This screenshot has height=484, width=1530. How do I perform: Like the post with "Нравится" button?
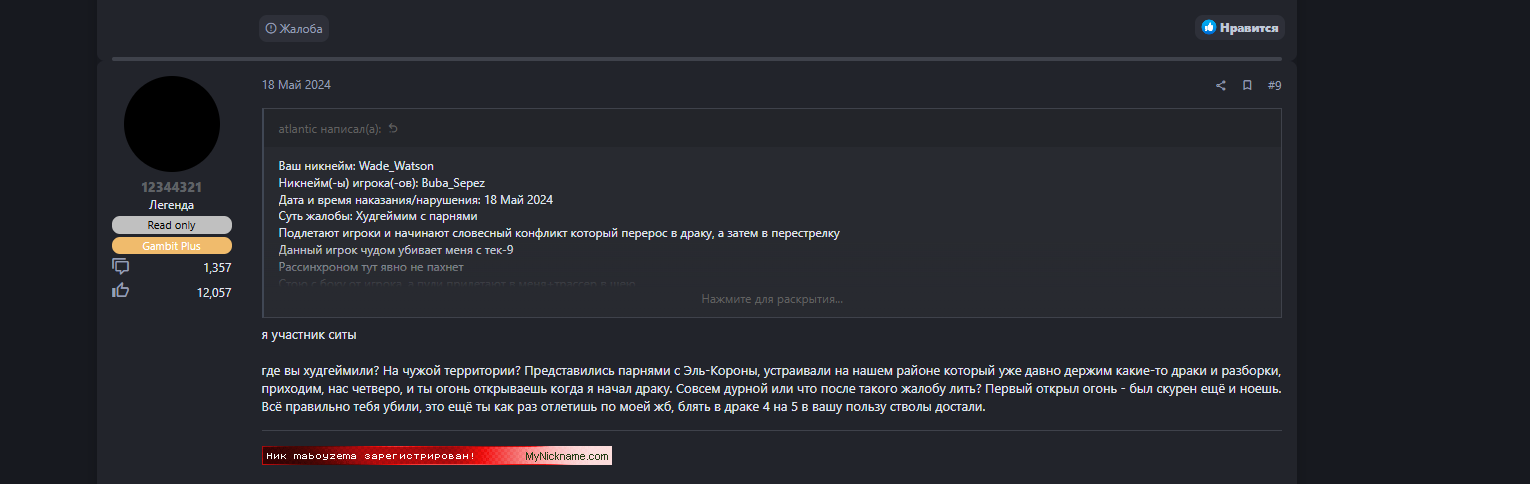point(1240,28)
